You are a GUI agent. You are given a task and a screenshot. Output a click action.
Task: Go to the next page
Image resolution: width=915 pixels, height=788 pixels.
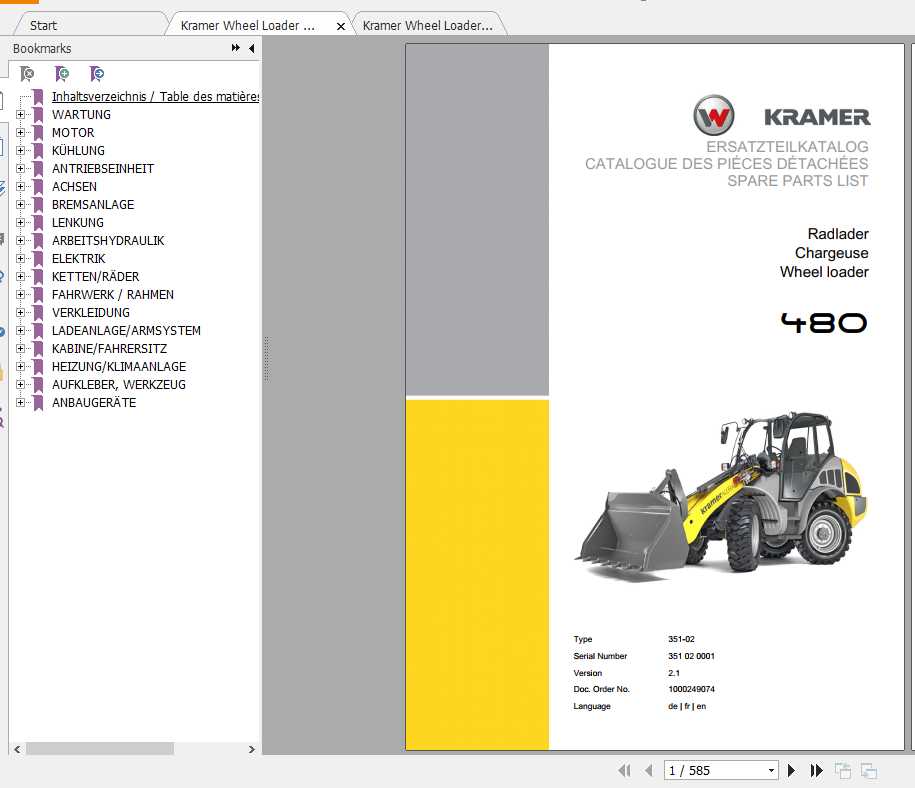[x=791, y=770]
